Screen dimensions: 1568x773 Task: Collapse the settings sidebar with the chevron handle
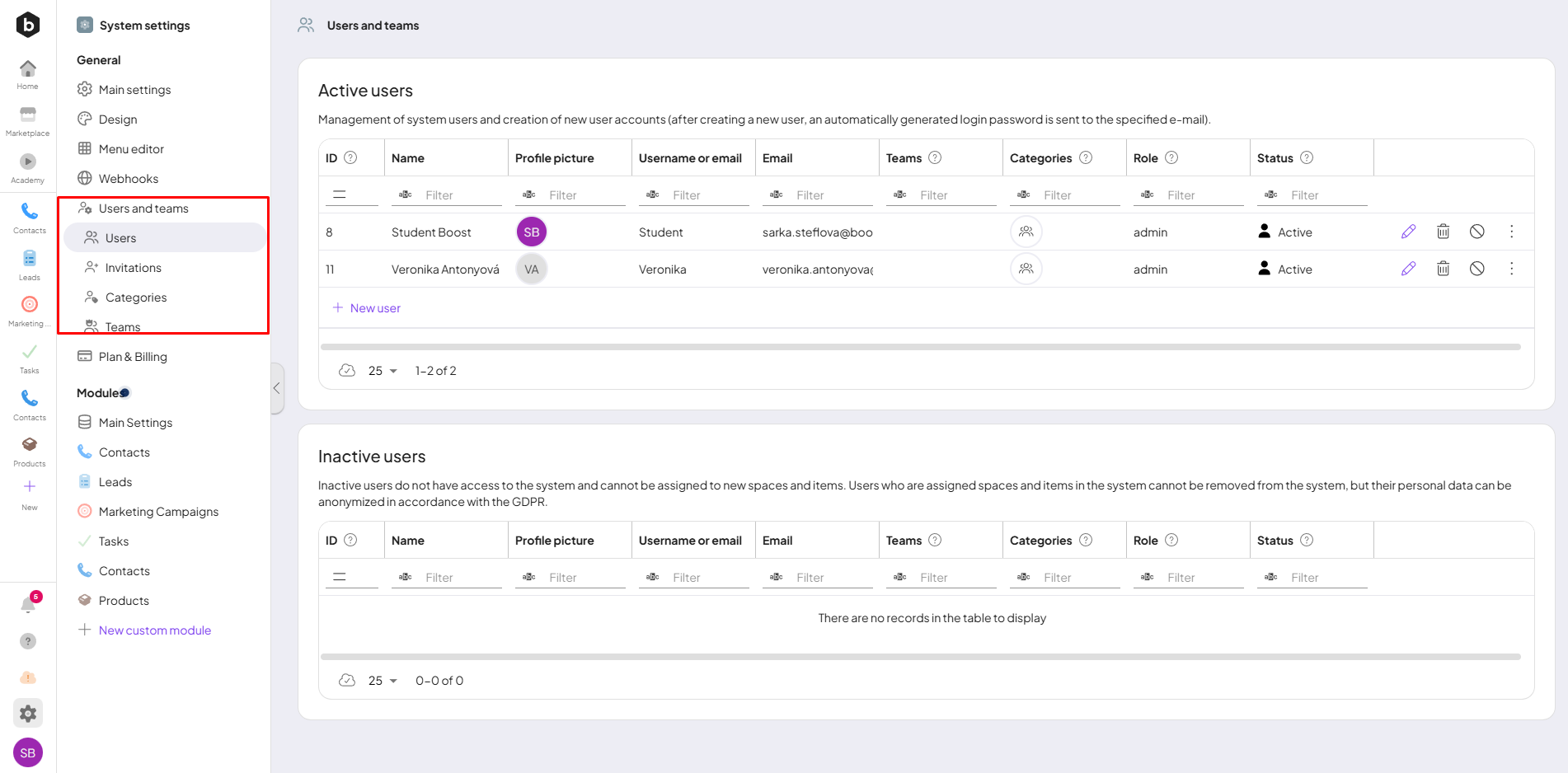(277, 388)
